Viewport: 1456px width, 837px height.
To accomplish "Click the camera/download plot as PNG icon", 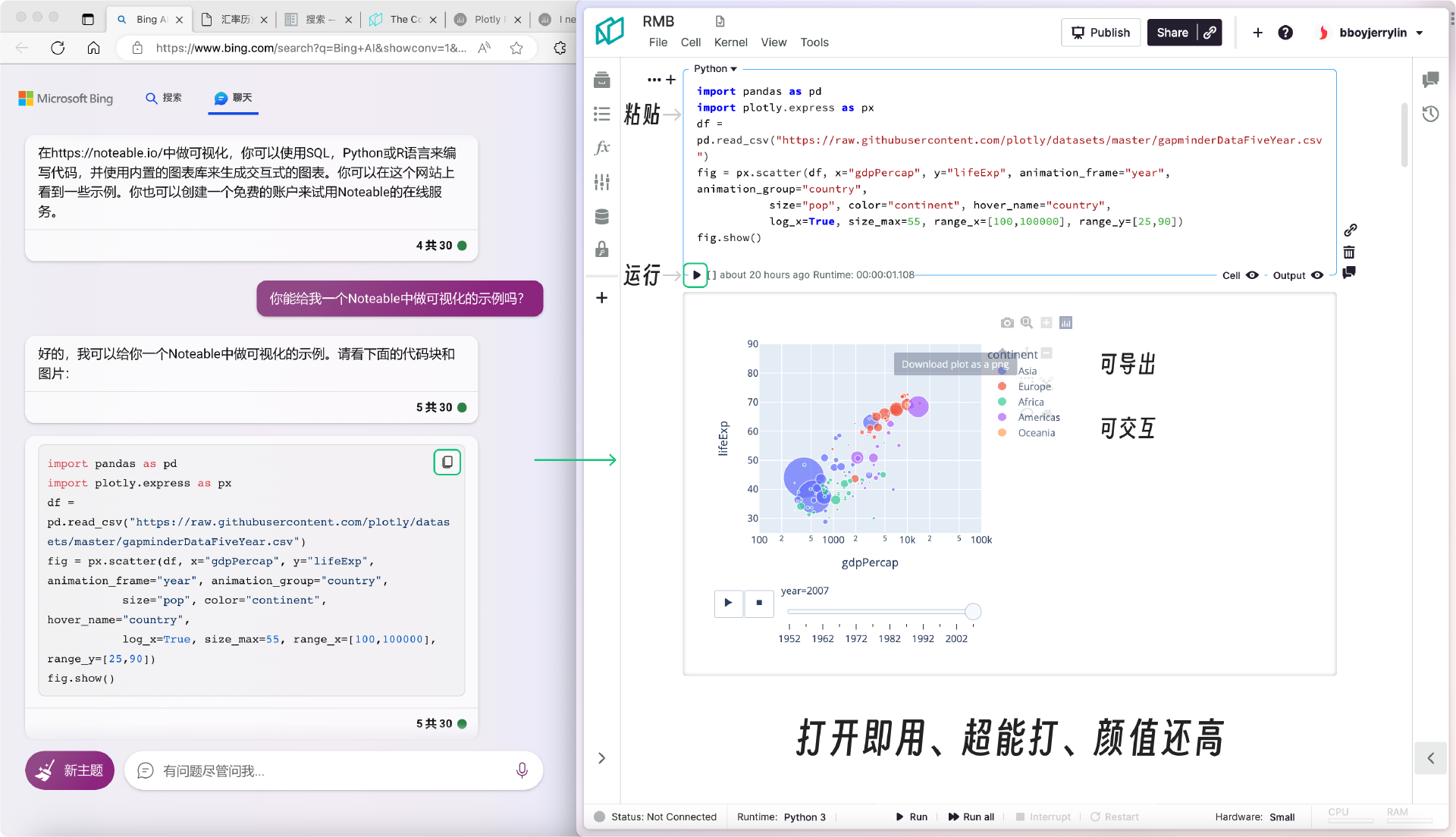I will (x=1007, y=322).
